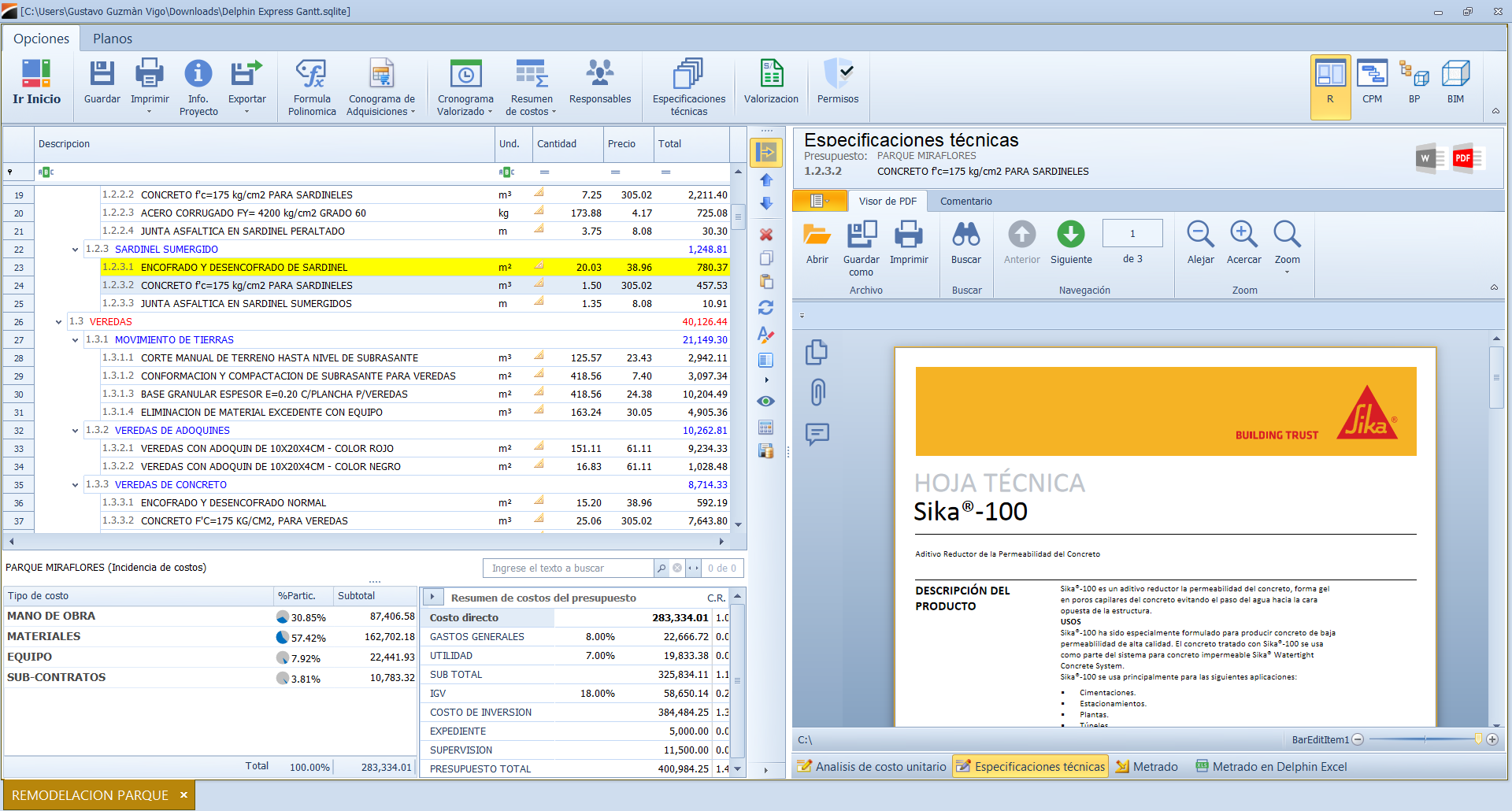Click the red delete X in vertical toolbar
This screenshot has width=1512, height=811.
[x=765, y=235]
